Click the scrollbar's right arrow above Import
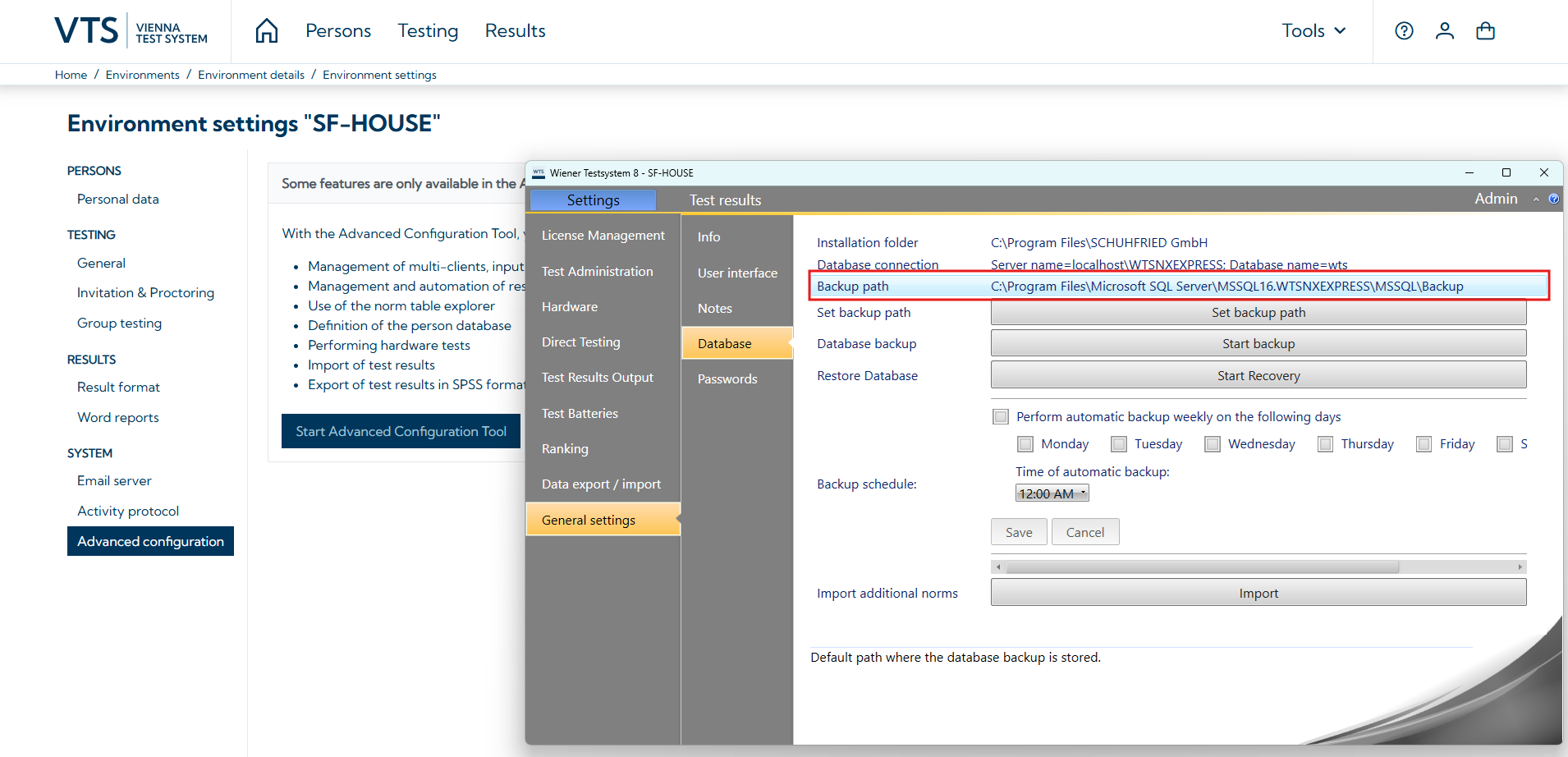Viewport: 1568px width, 757px height. (x=1520, y=567)
